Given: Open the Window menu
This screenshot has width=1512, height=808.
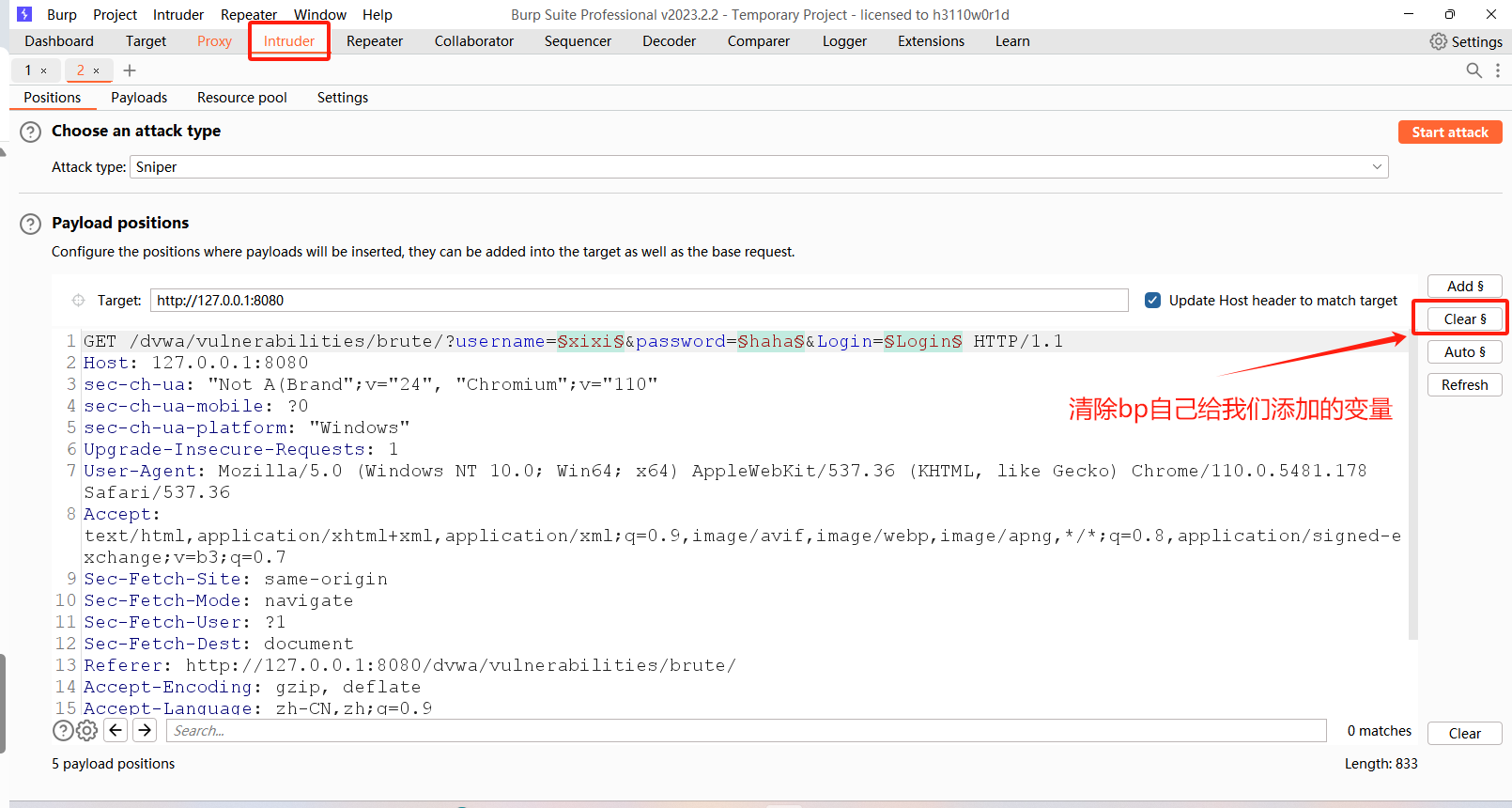Looking at the screenshot, I should coord(320,15).
